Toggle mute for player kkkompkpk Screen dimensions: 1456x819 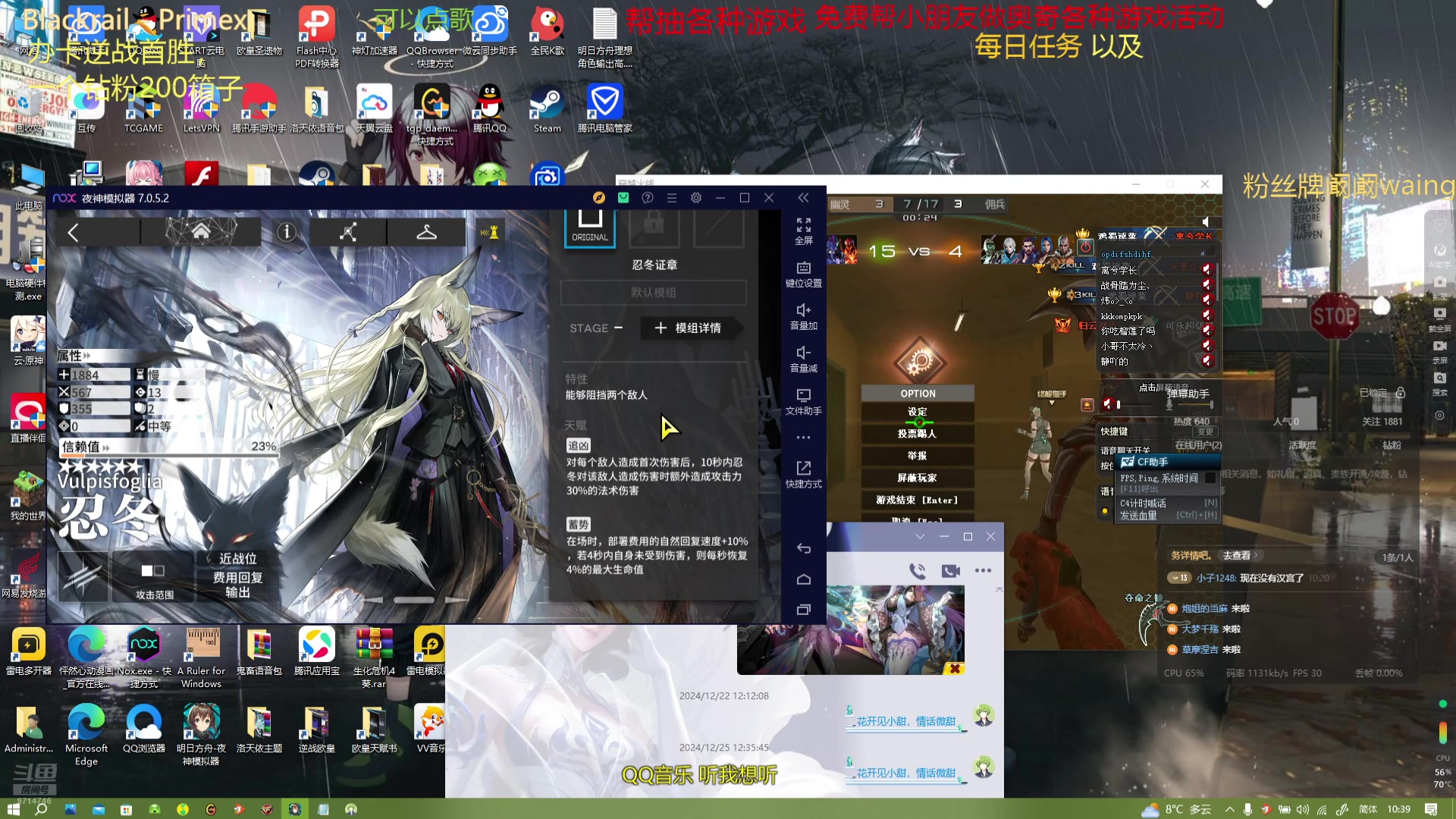pos(1207,315)
